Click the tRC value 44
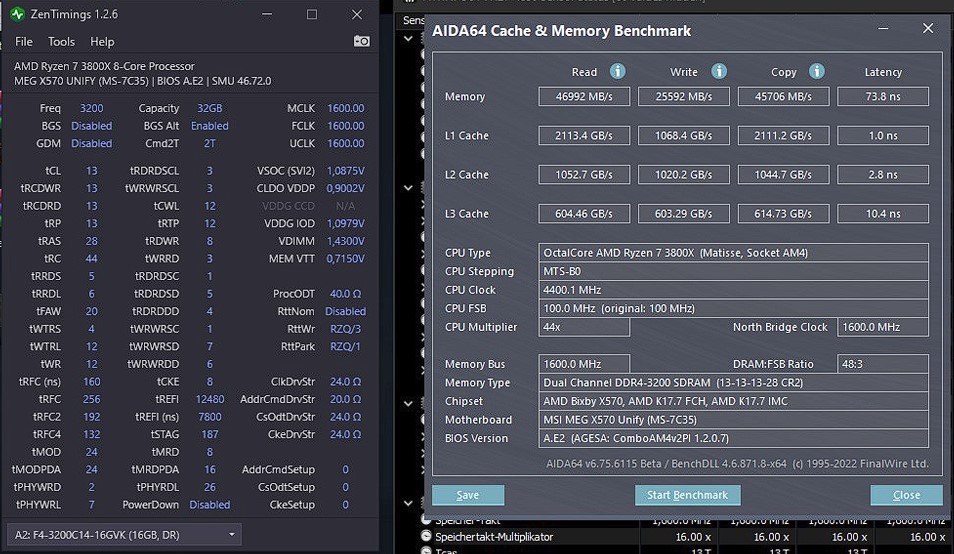954x554 pixels. 91,258
